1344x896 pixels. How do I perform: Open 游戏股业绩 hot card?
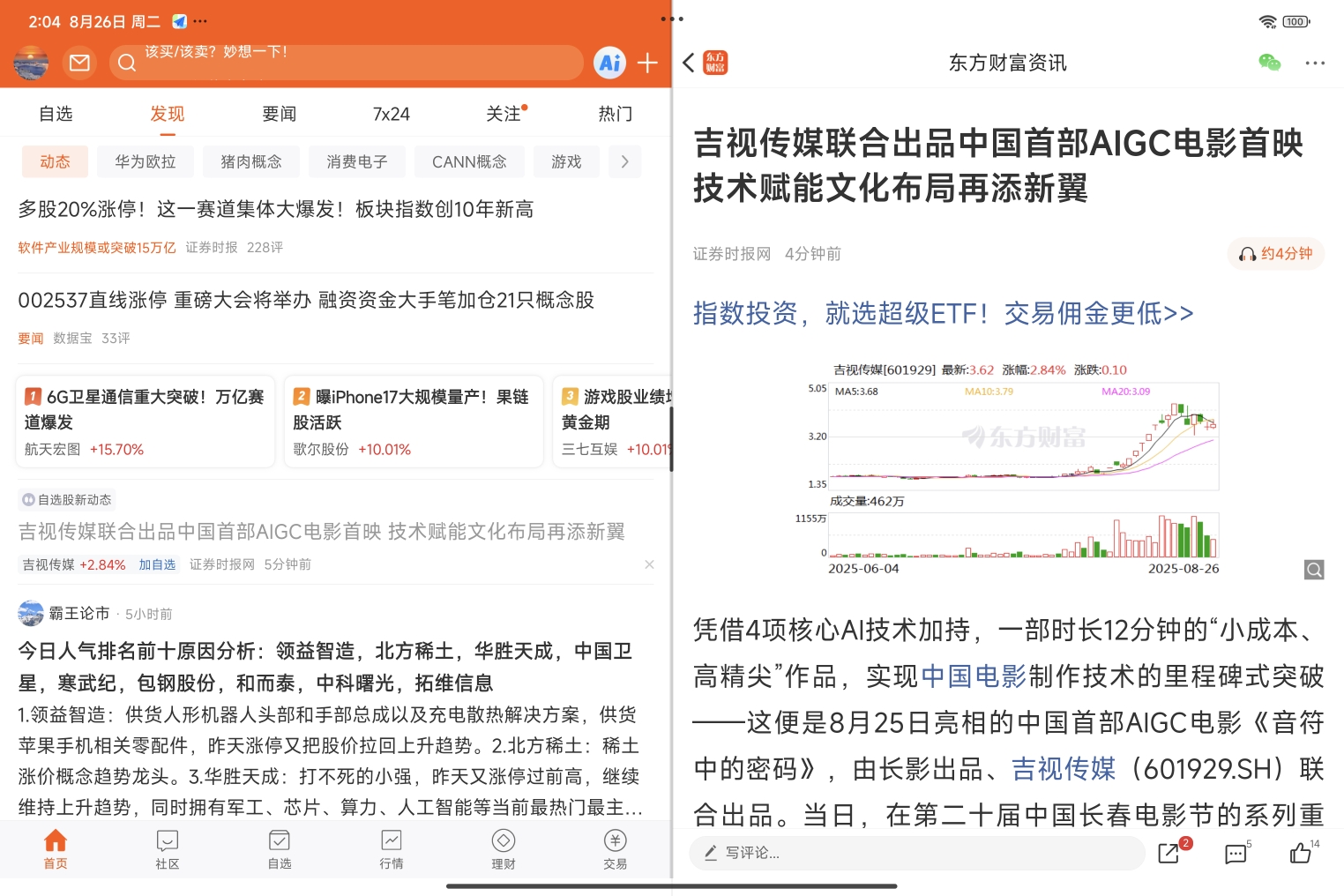click(x=613, y=422)
